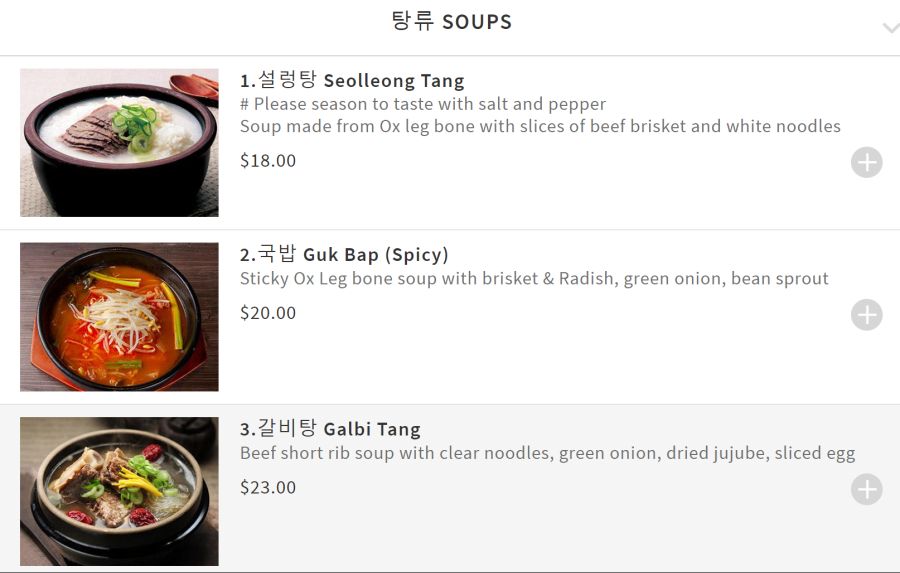The height and width of the screenshot is (573, 900).
Task: Click the $23.00 price
Action: [268, 488]
